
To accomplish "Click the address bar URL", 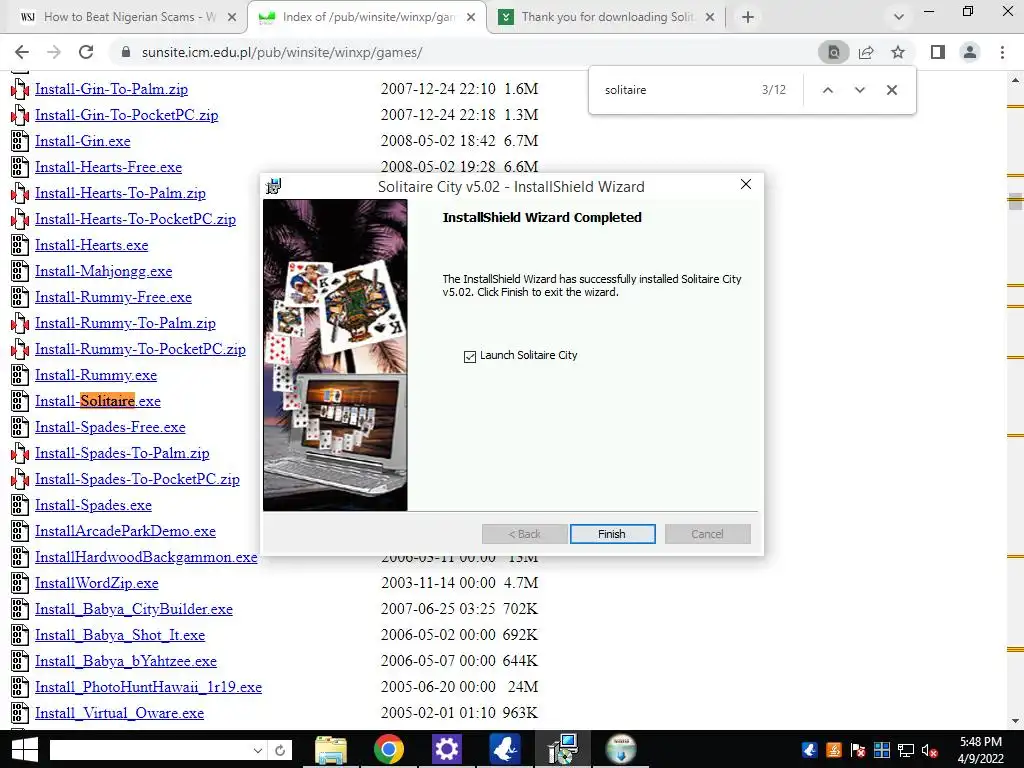I will (282, 52).
